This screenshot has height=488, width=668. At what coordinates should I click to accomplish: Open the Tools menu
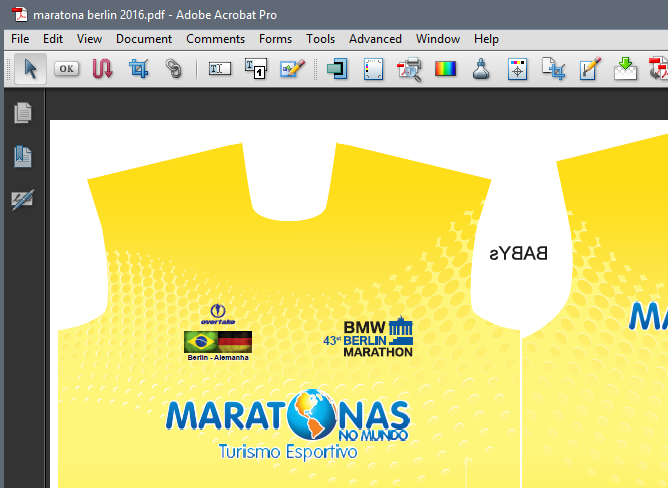(321, 39)
